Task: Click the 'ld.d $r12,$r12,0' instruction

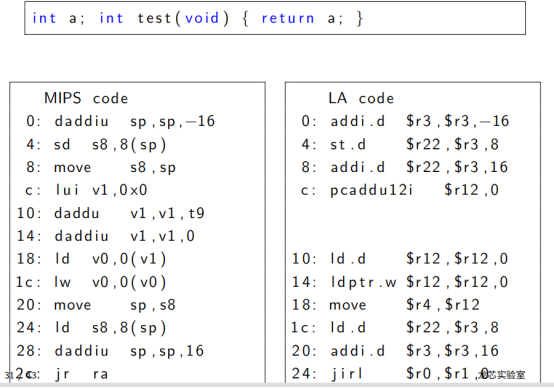Action: 400,259
